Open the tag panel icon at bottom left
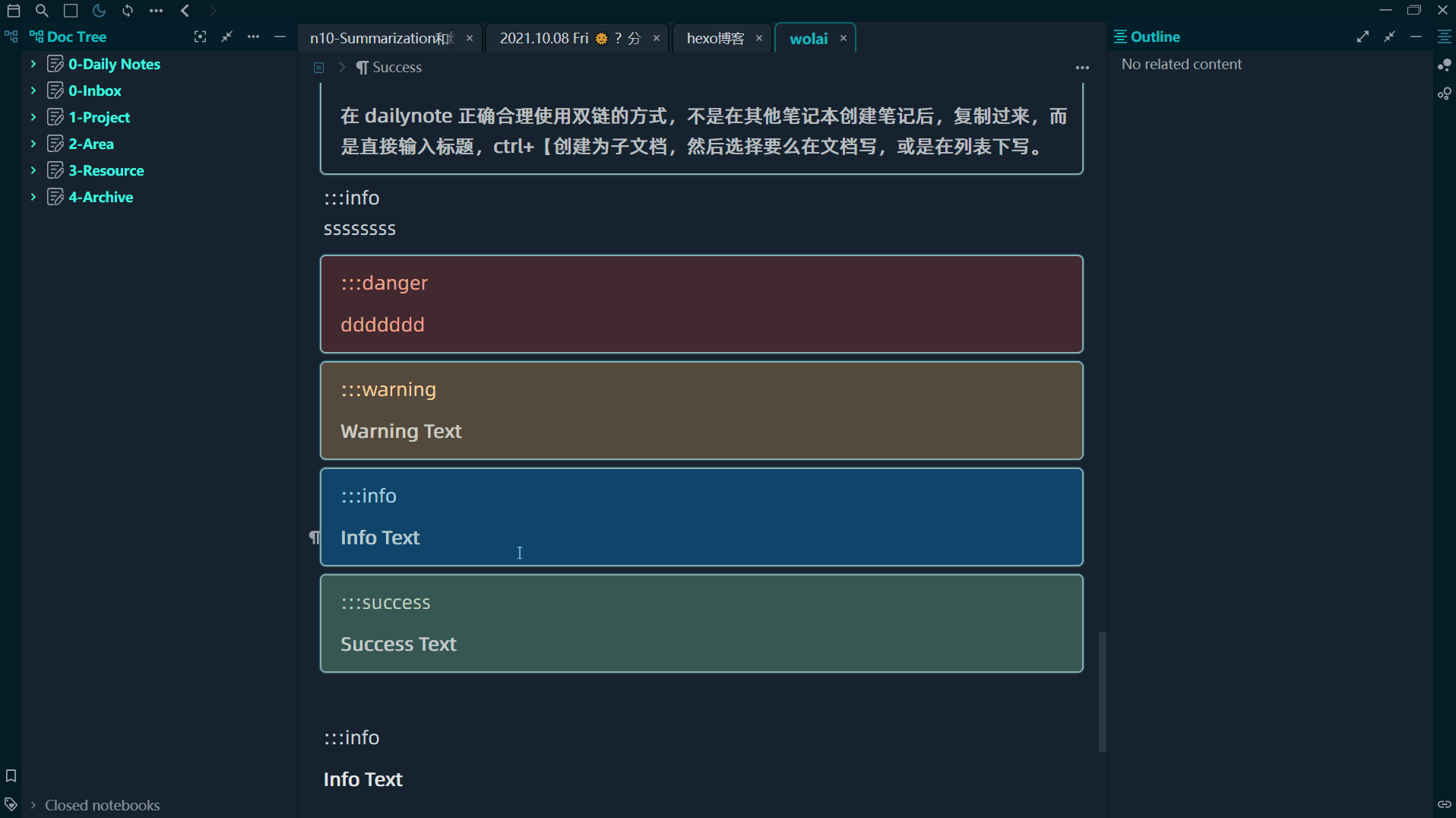This screenshot has height=818, width=1456. pyautogui.click(x=11, y=804)
